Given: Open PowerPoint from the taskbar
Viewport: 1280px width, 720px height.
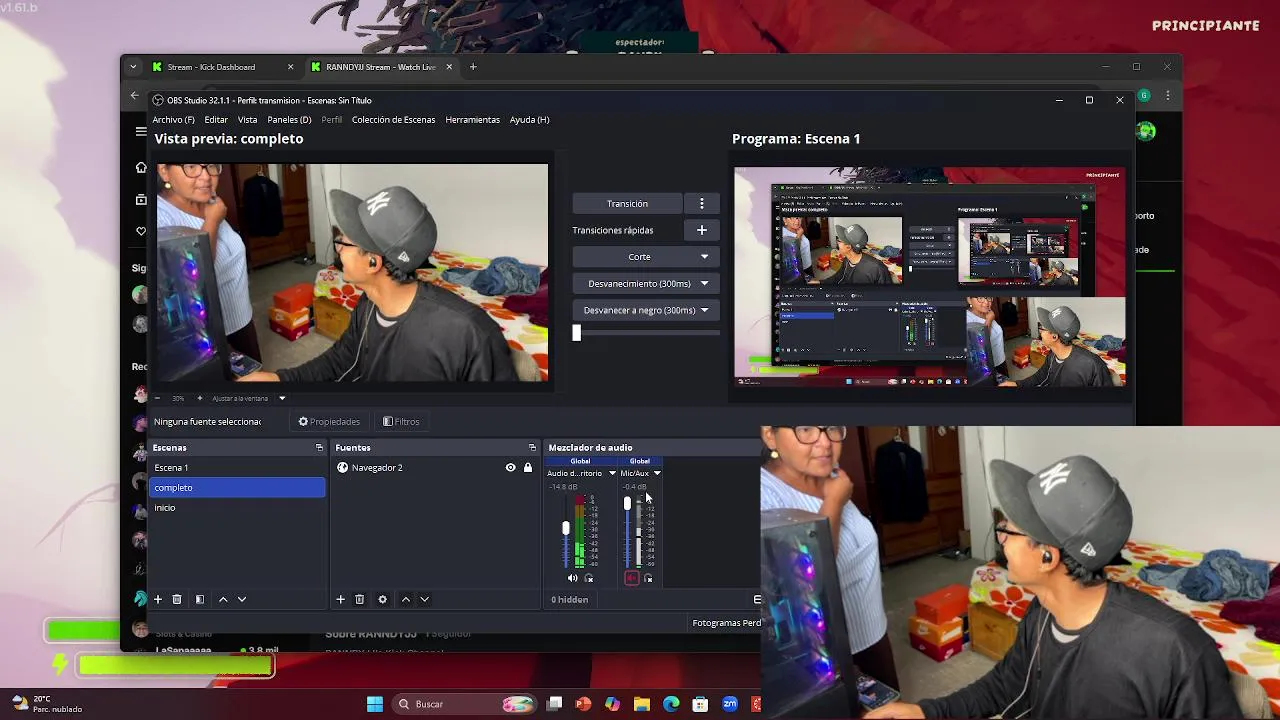Looking at the screenshot, I should point(583,704).
